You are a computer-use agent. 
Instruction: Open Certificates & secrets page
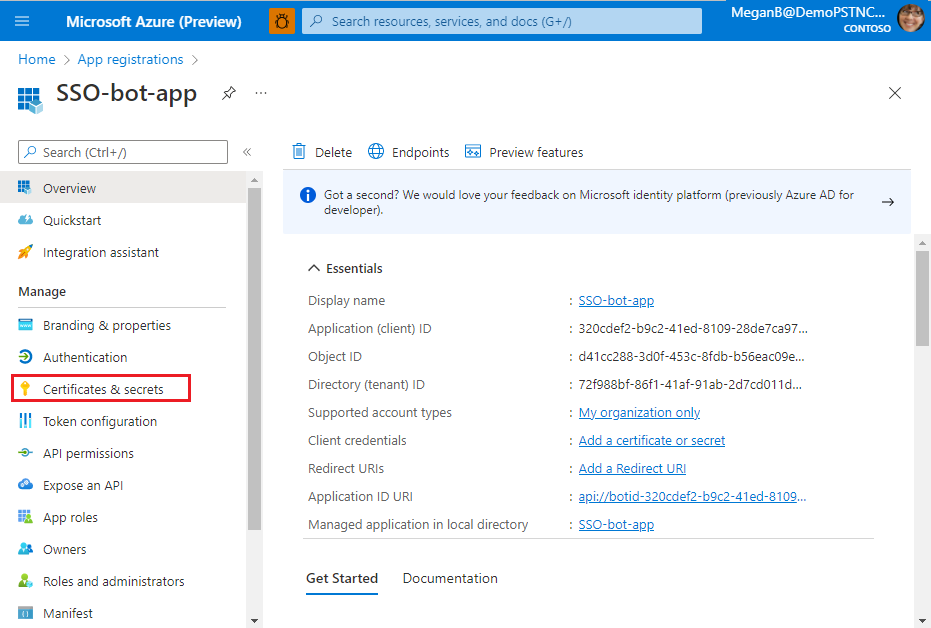(x=101, y=389)
